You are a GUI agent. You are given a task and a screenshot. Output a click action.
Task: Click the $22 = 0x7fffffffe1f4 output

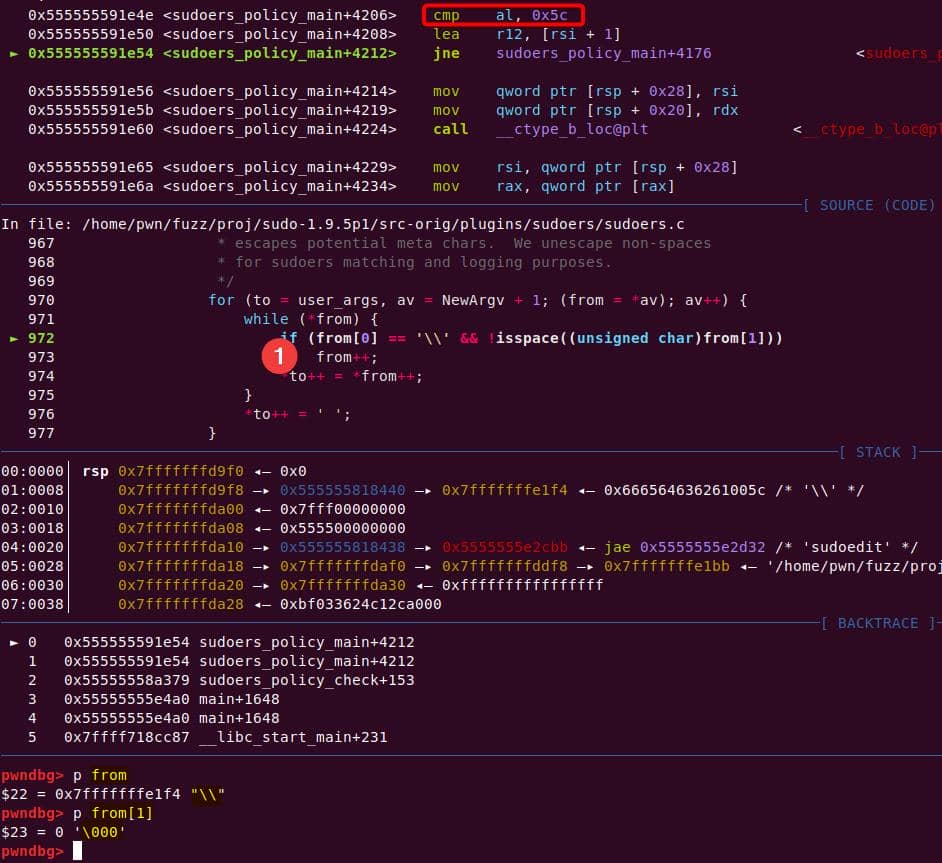[x=112, y=795]
